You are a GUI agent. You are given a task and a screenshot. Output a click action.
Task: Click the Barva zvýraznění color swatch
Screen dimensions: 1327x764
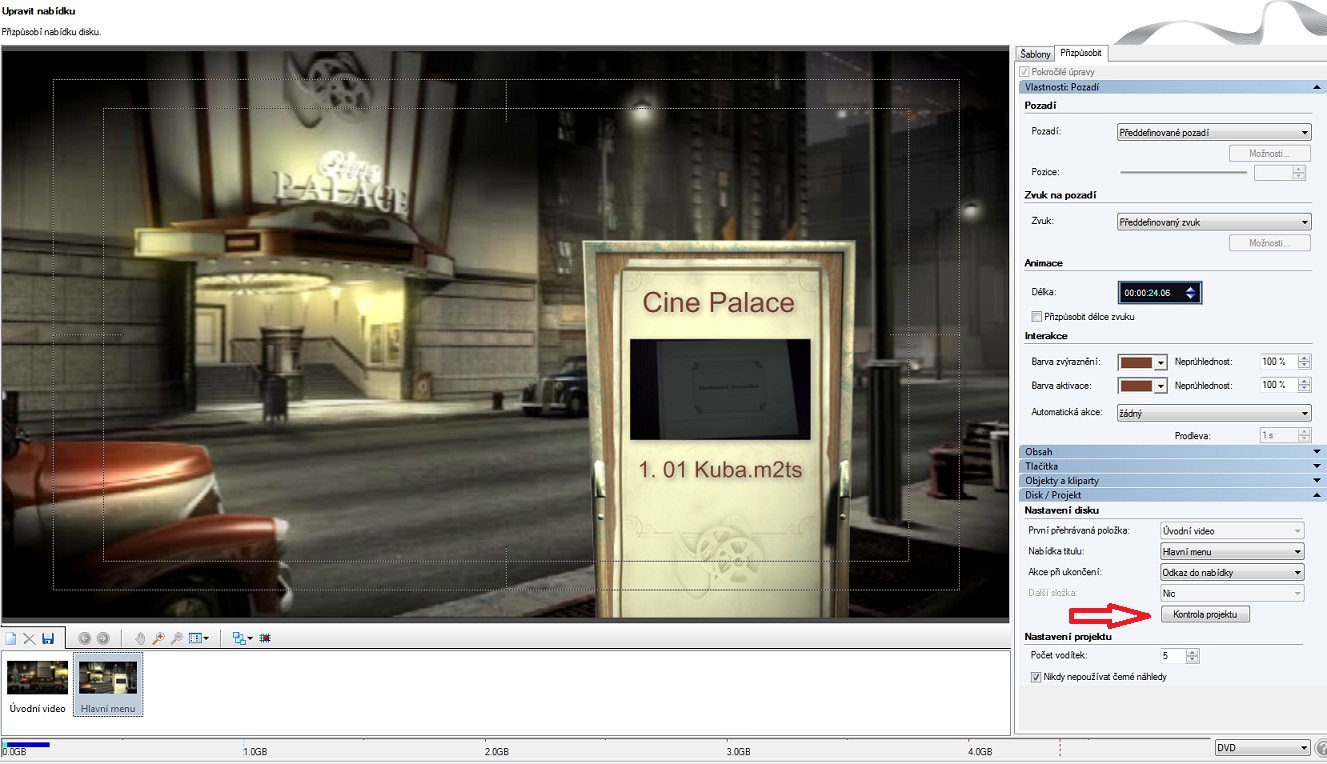[1135, 362]
